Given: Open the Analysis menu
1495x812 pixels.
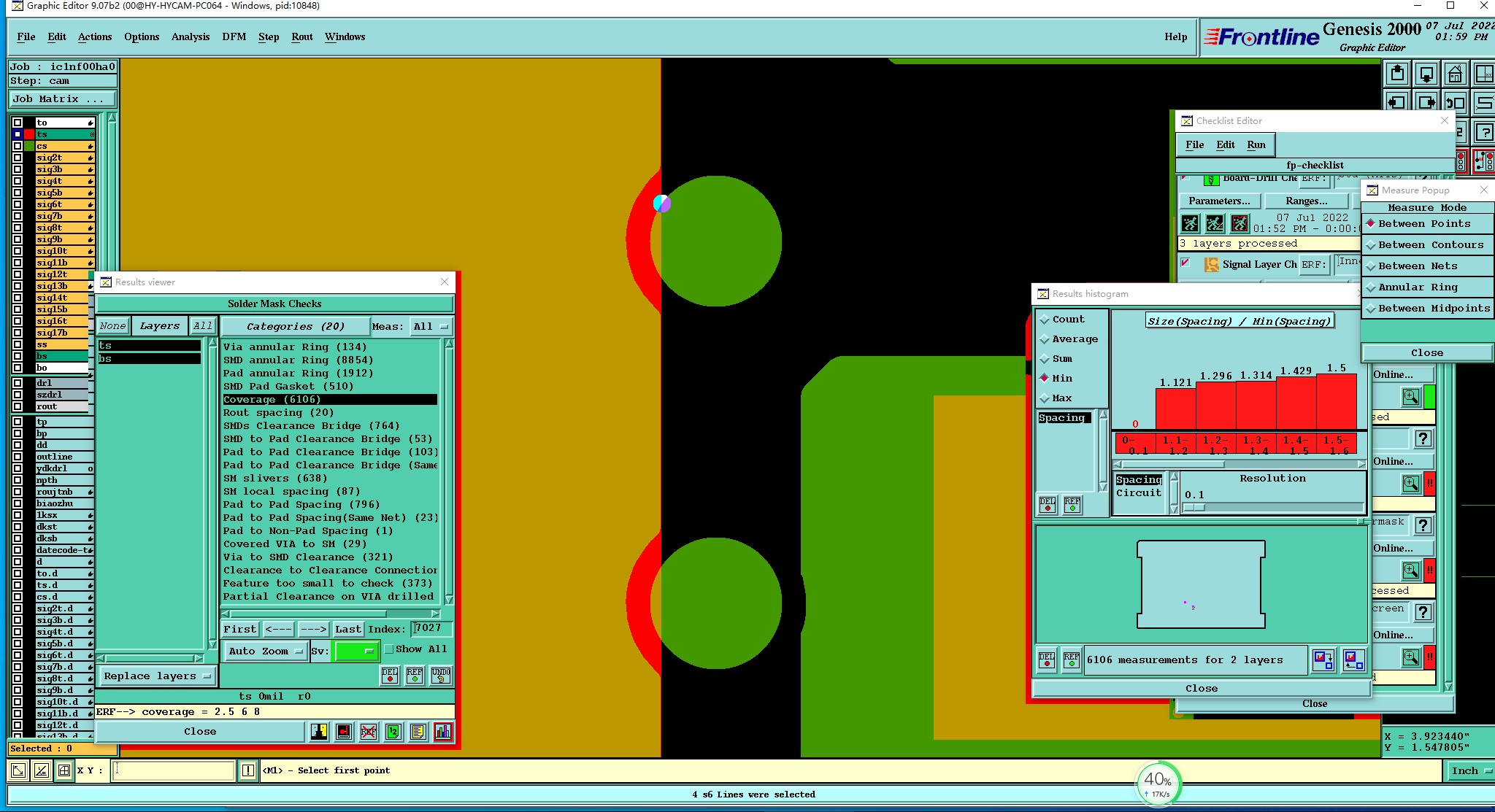Looking at the screenshot, I should [x=190, y=36].
